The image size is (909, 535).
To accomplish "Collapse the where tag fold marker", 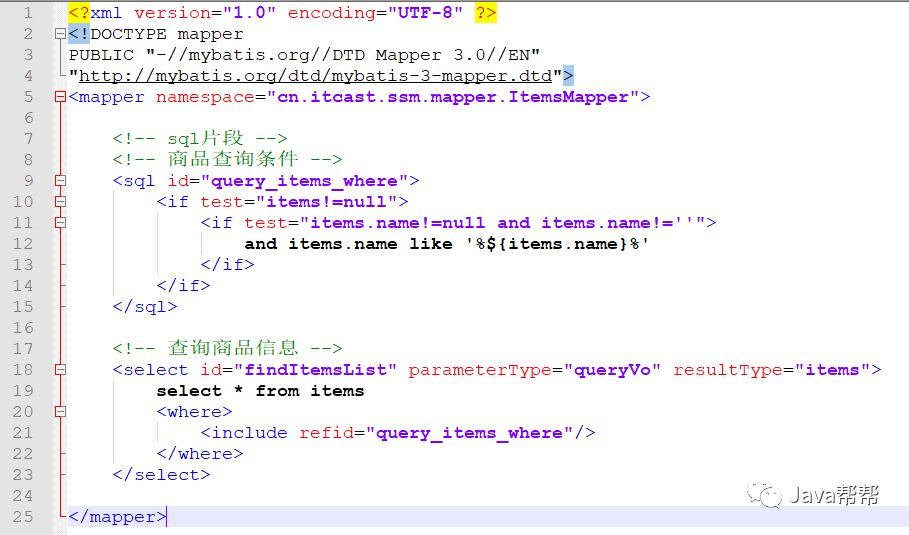I will coord(61,412).
